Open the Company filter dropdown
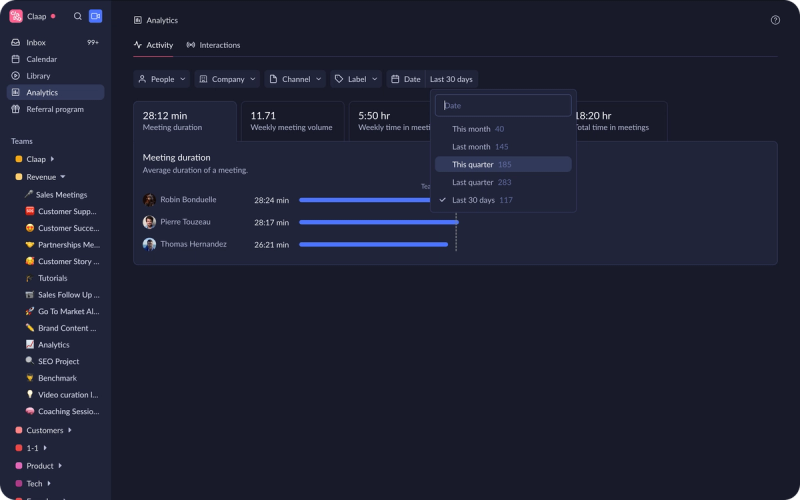The image size is (800, 500). click(227, 79)
